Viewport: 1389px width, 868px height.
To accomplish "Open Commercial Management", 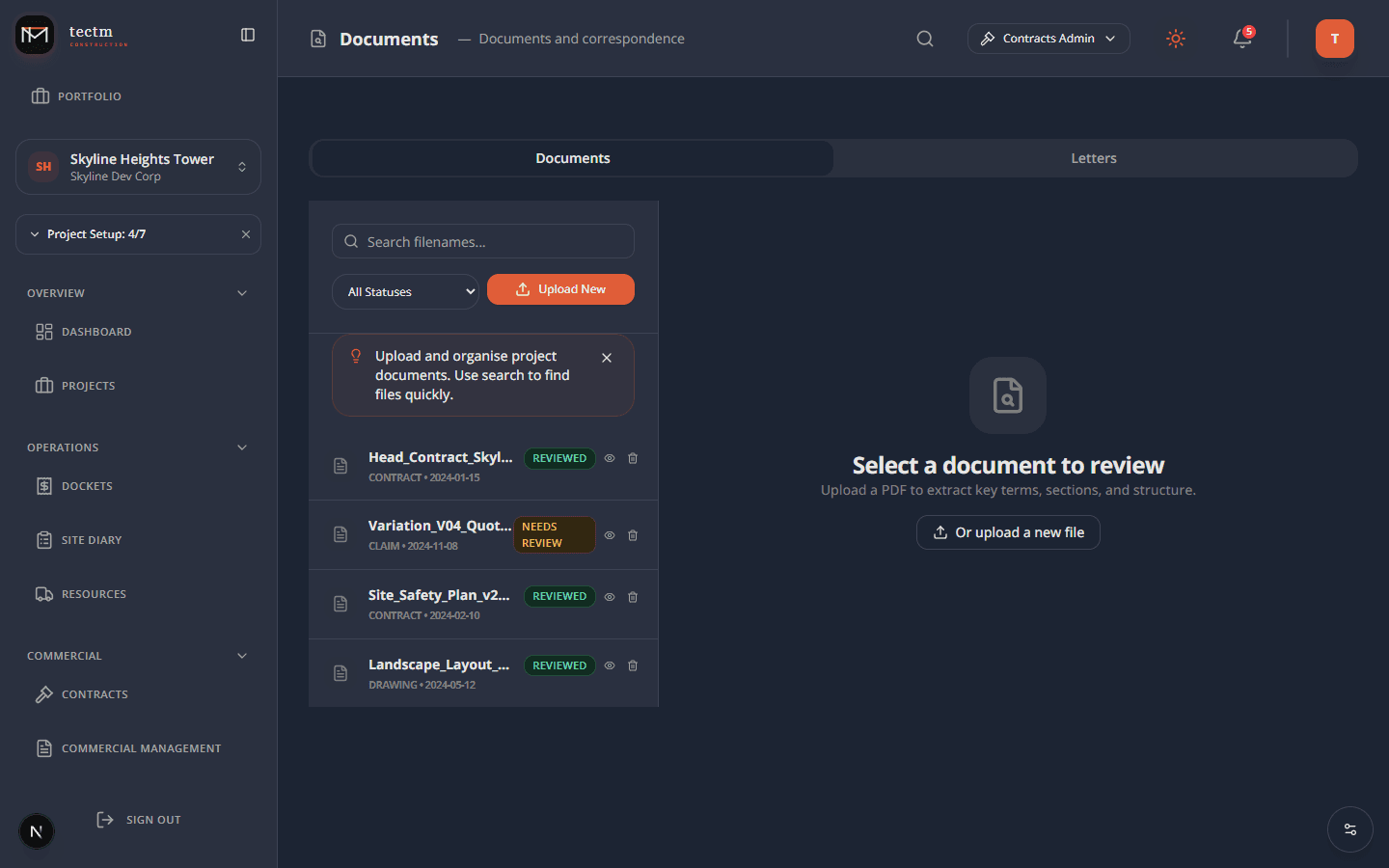I will tap(141, 747).
